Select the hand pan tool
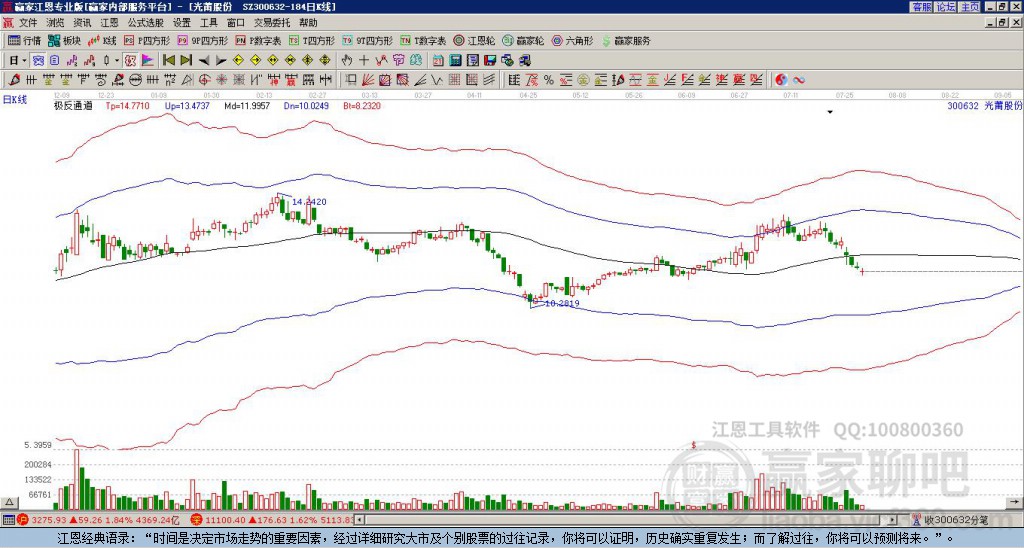Screen dimensions: 1024x548 [347, 60]
